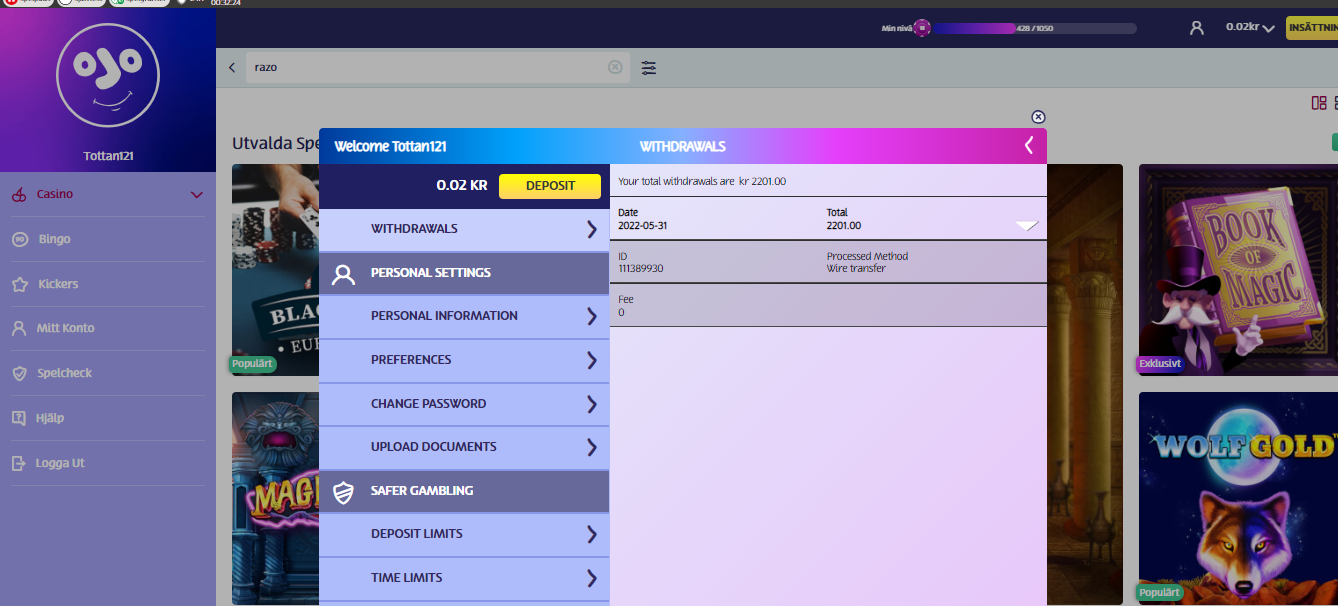Open the Book of Magic game thumbnail
The width and height of the screenshot is (1338, 606).
click(x=1238, y=270)
